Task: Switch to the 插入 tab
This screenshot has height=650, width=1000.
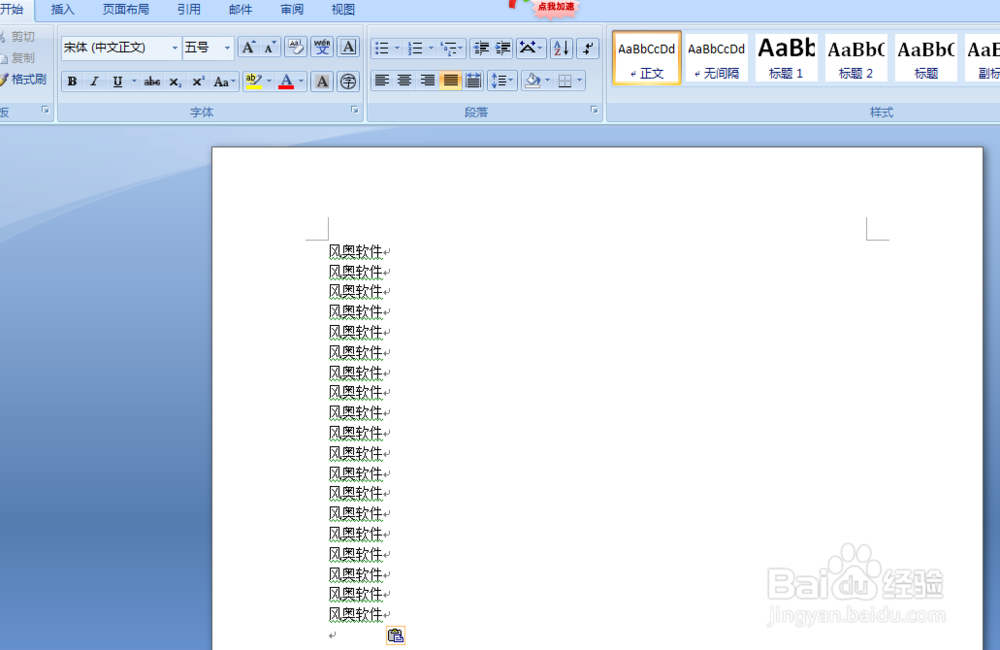Action: [x=62, y=10]
